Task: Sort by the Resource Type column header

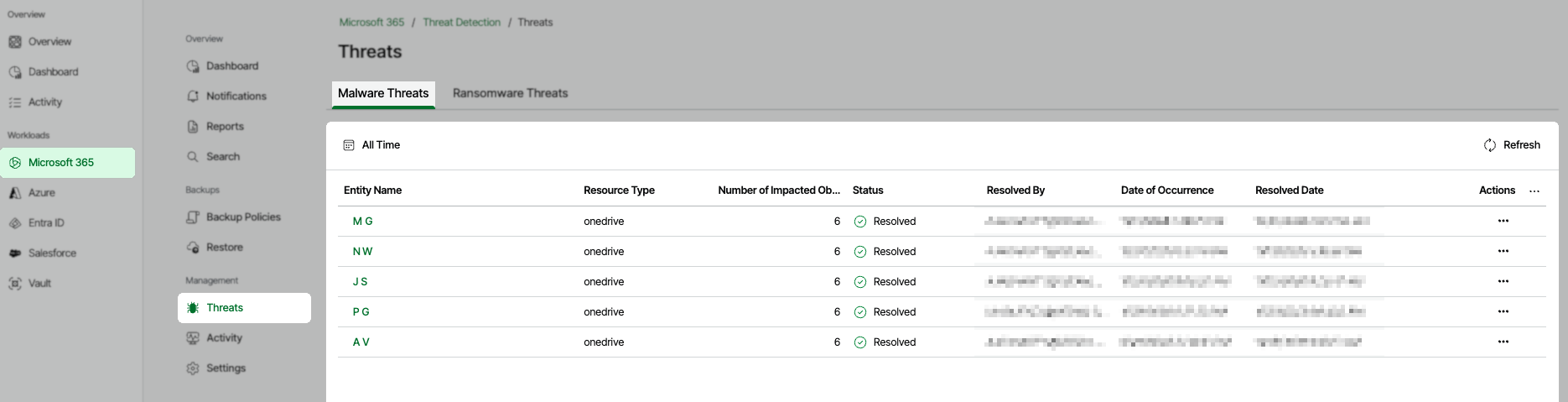Action: [619, 191]
